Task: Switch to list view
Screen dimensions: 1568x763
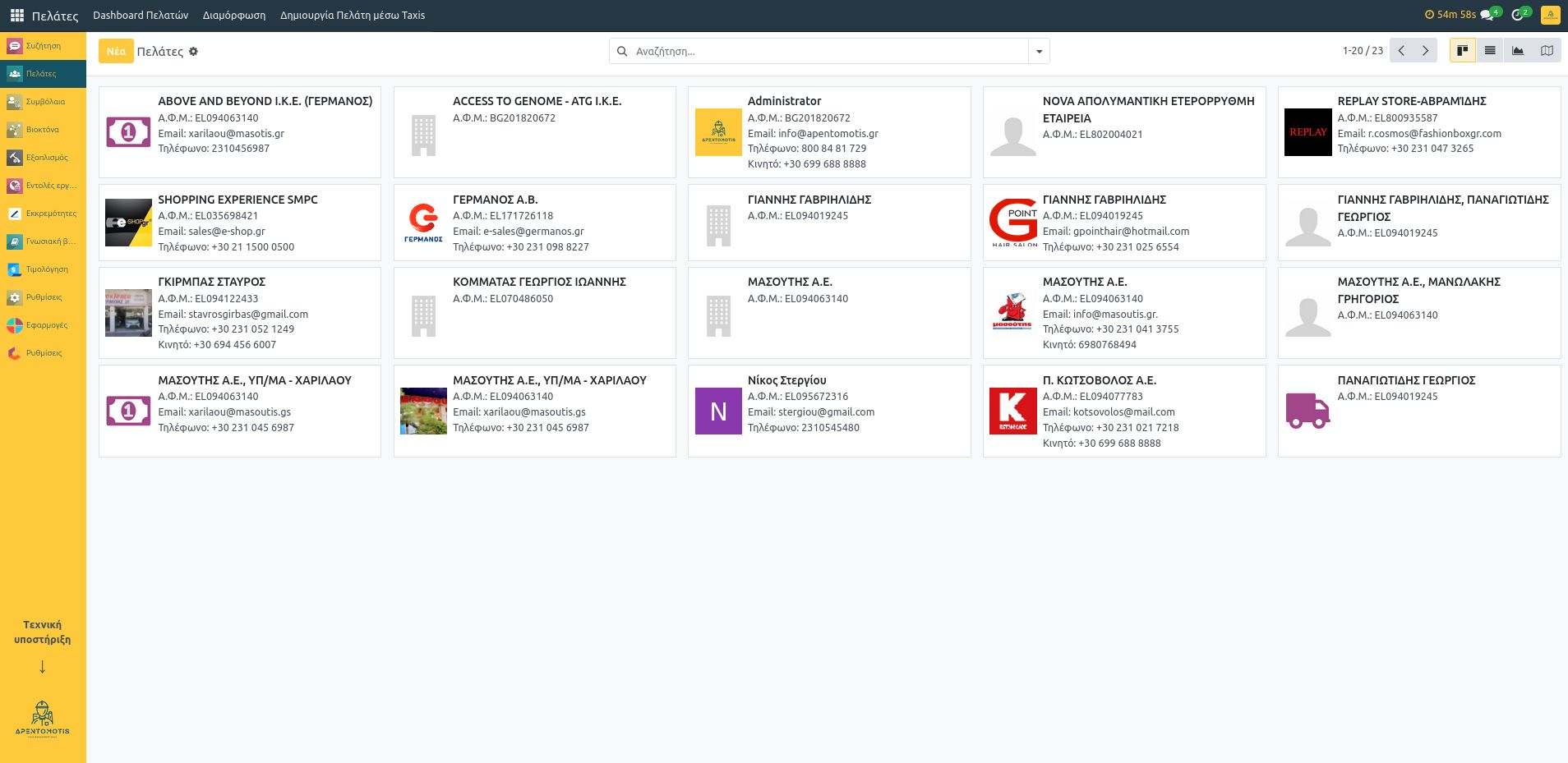Action: 1490,51
